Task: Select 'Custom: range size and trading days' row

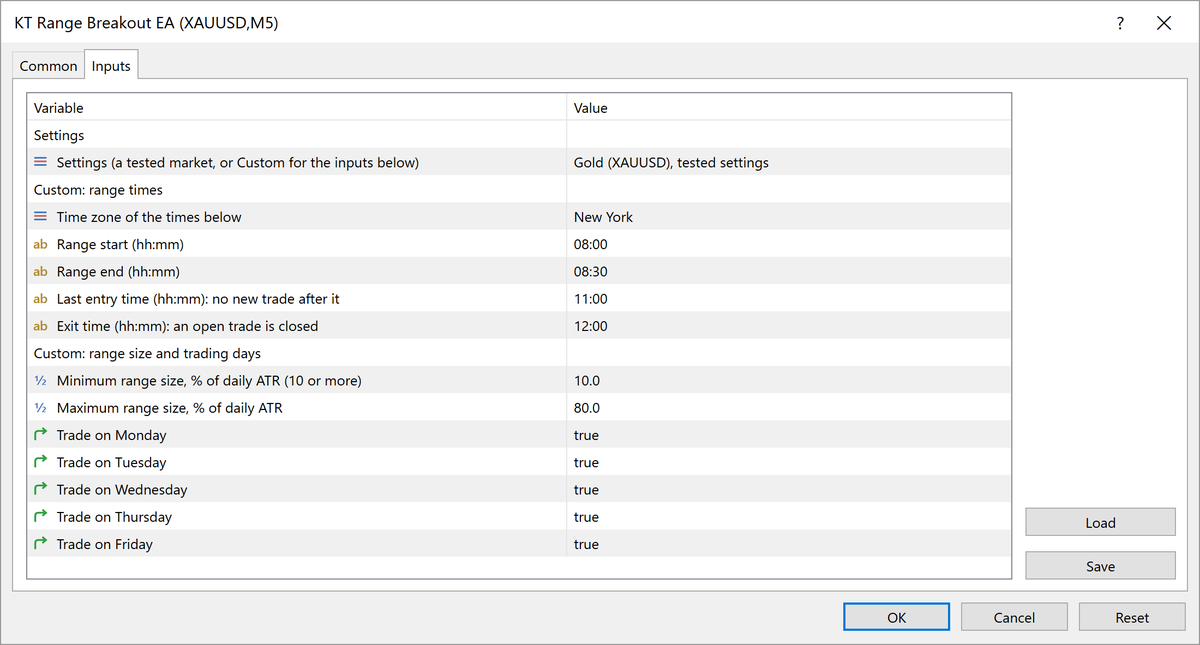Action: pyautogui.click(x=519, y=353)
